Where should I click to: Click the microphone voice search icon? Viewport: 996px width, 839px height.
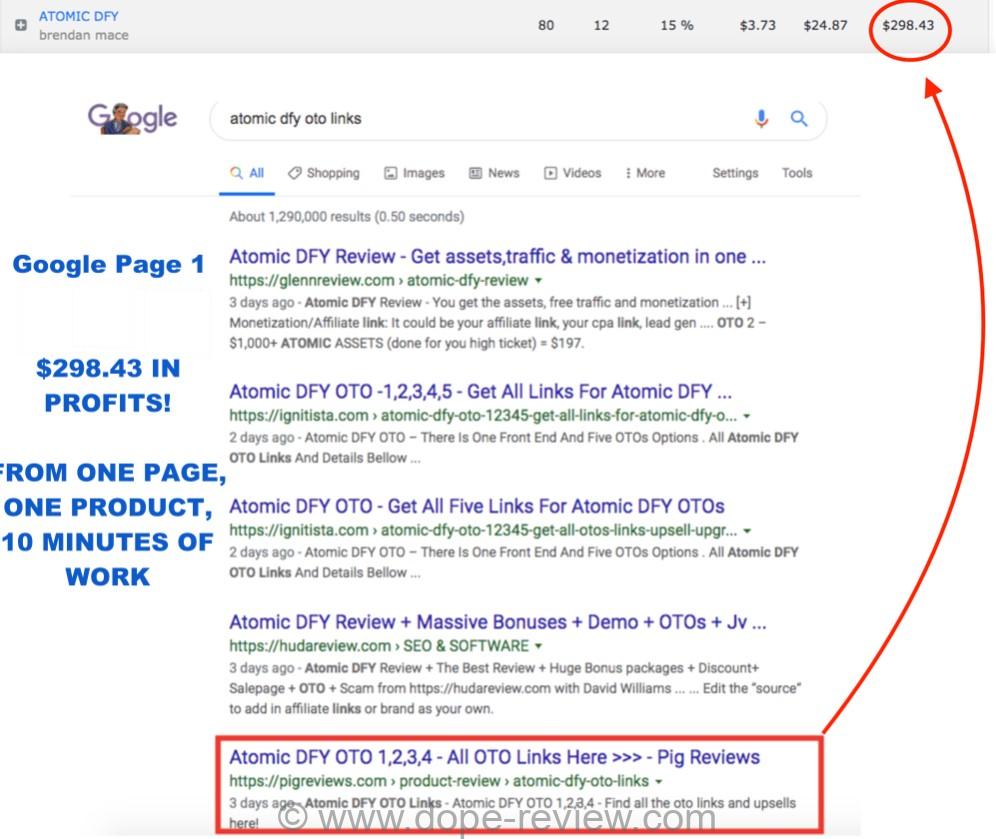(761, 119)
